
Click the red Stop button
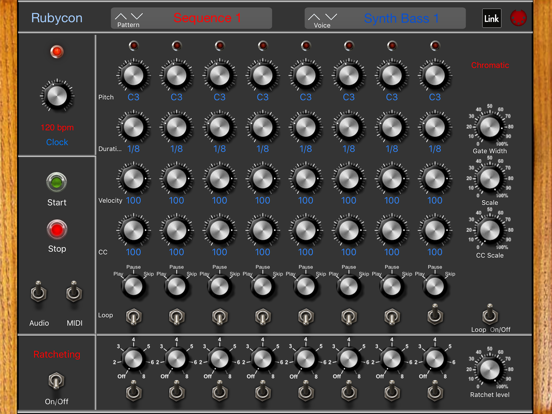[57, 229]
